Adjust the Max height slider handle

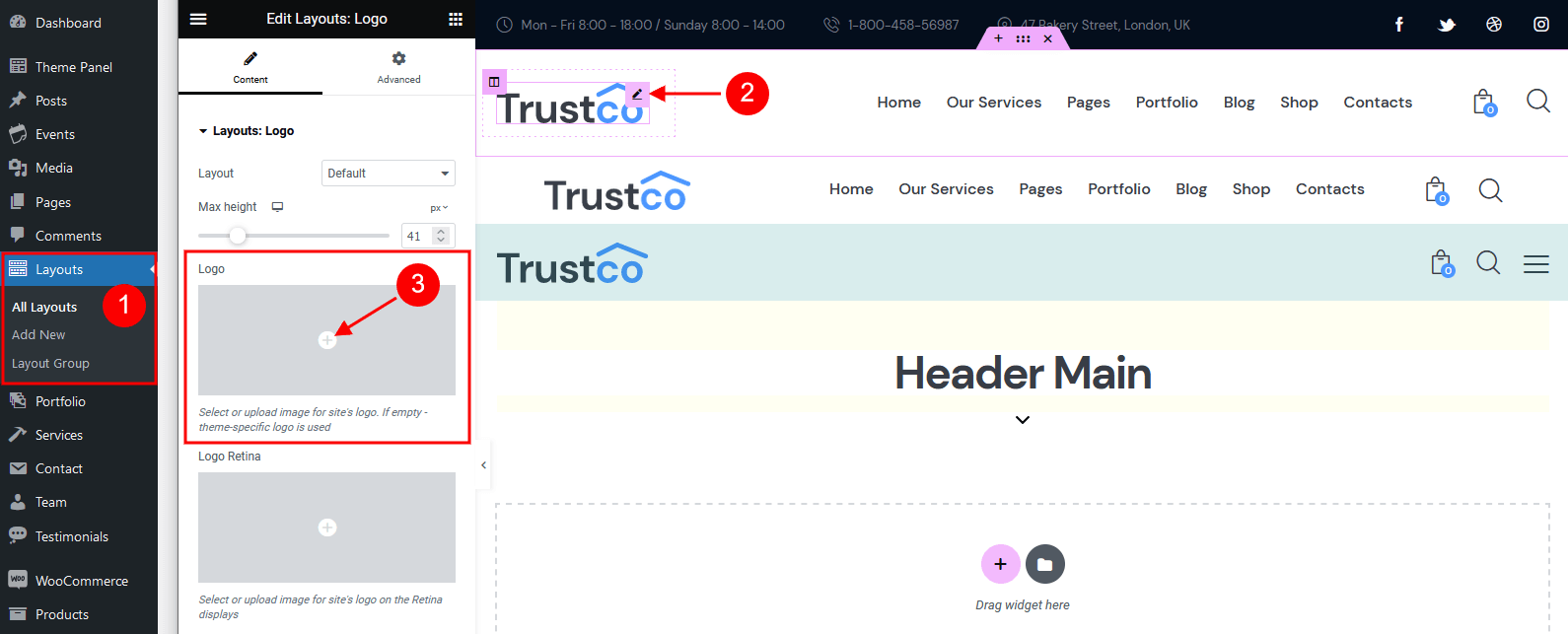tap(238, 236)
